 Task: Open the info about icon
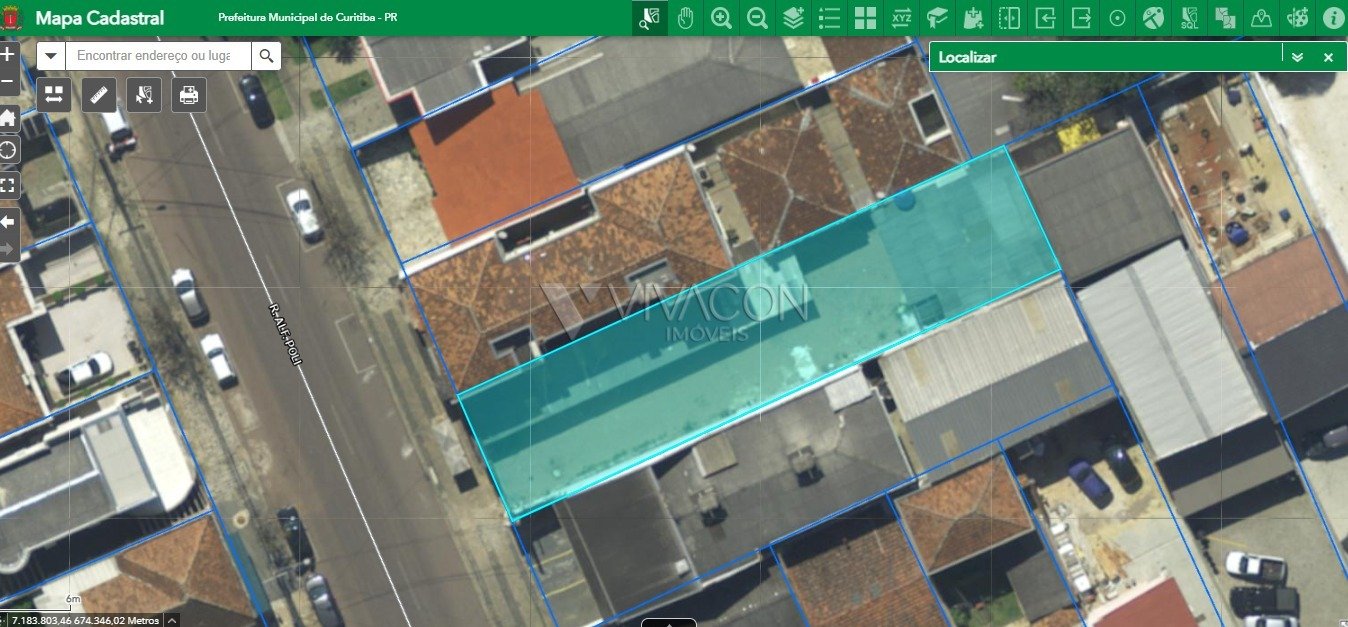pos(1332,18)
